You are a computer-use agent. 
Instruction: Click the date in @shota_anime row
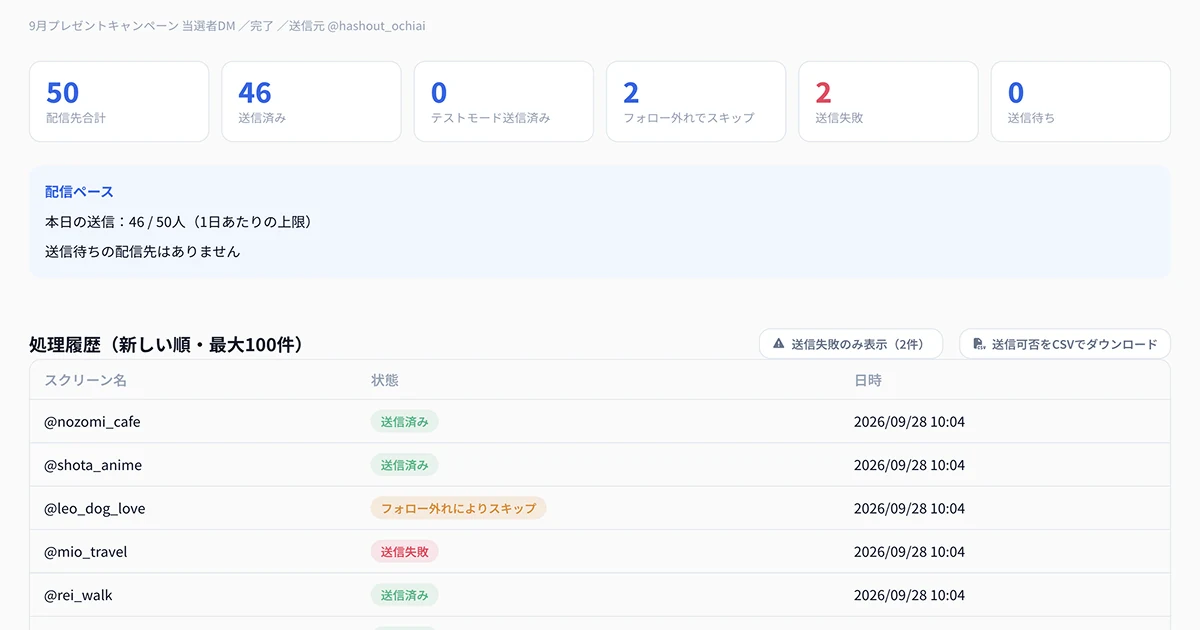[909, 465]
